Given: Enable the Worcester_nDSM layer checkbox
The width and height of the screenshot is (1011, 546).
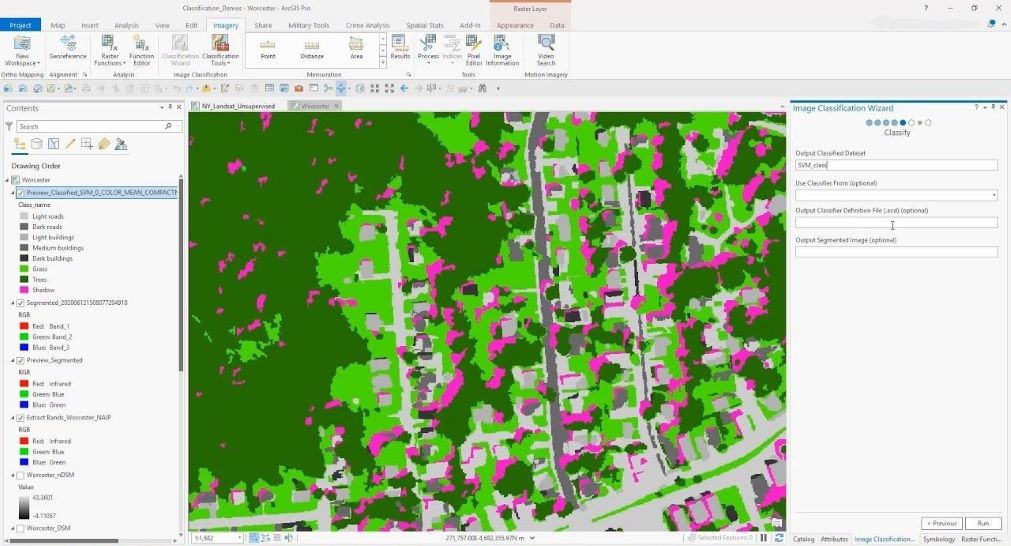Looking at the screenshot, I should coord(21,475).
